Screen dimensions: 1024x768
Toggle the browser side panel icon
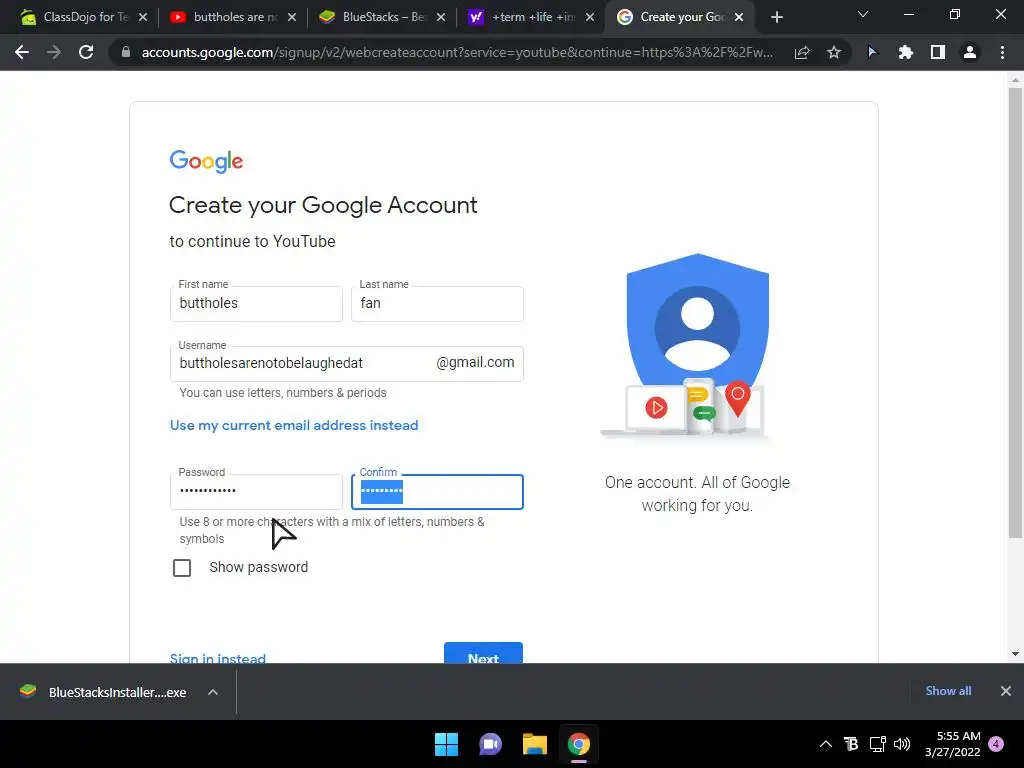point(938,52)
